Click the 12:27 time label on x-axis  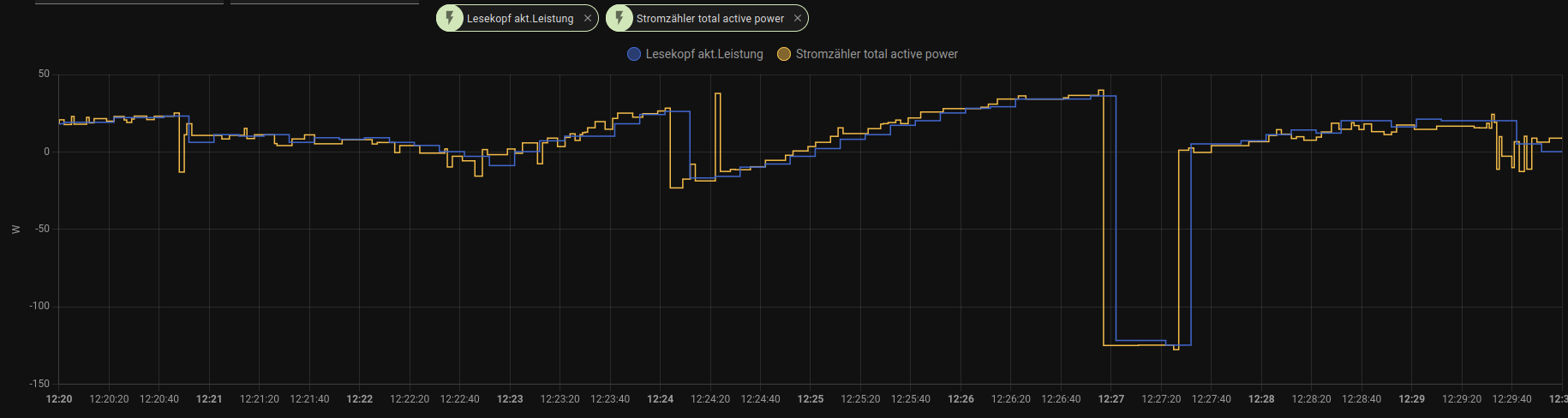click(x=1111, y=399)
